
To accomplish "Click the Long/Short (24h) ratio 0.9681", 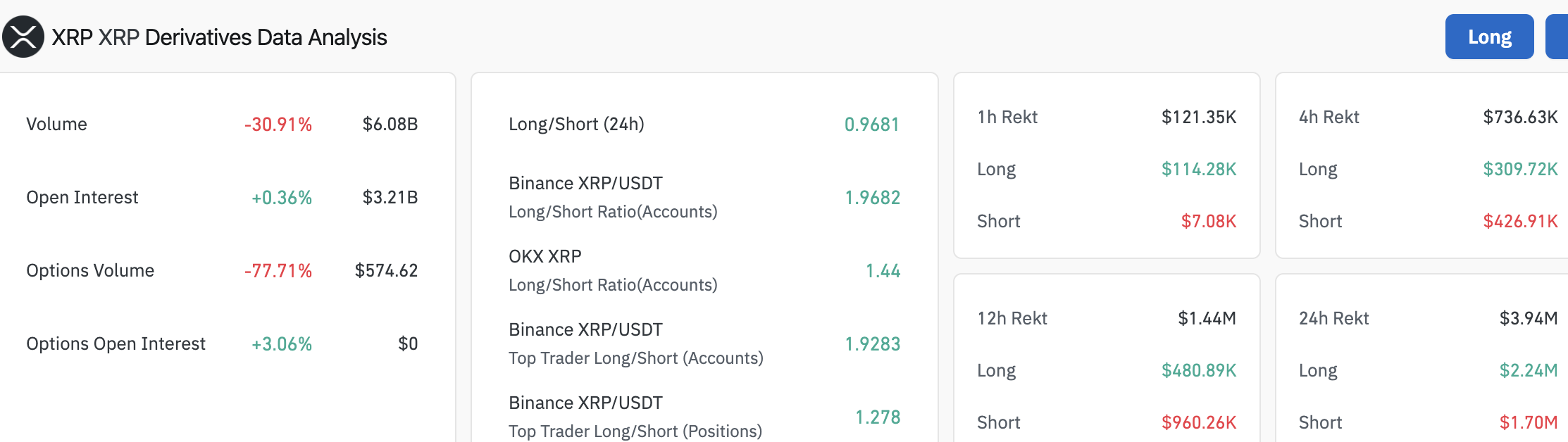I will [872, 125].
